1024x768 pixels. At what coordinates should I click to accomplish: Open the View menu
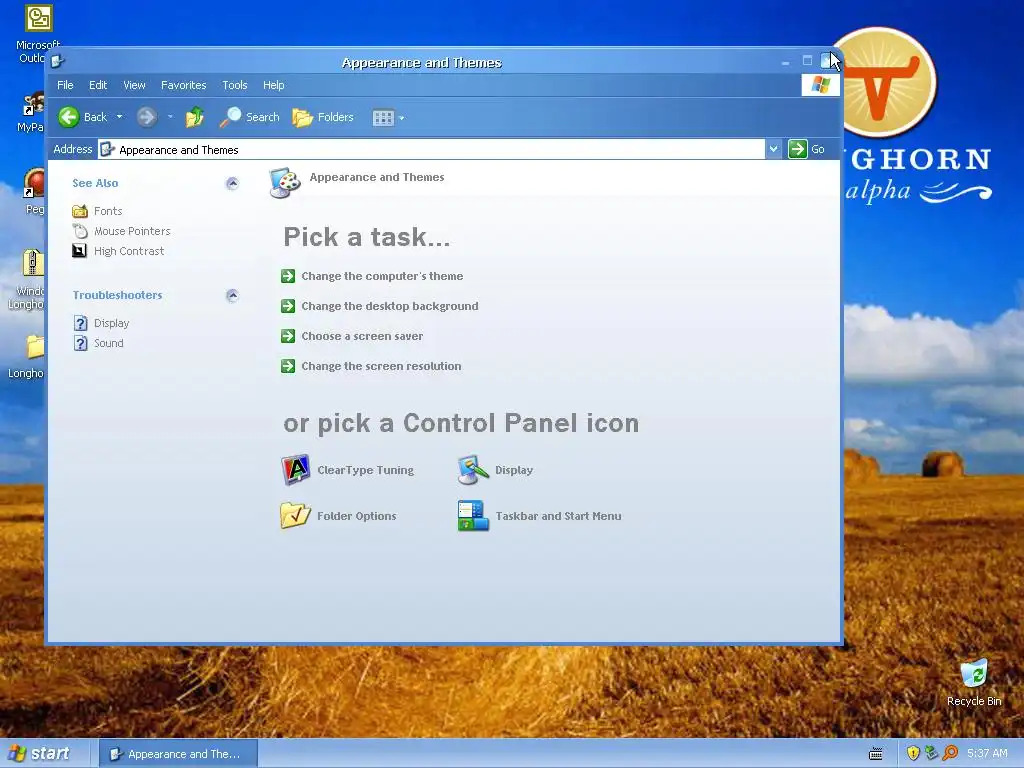coord(135,85)
